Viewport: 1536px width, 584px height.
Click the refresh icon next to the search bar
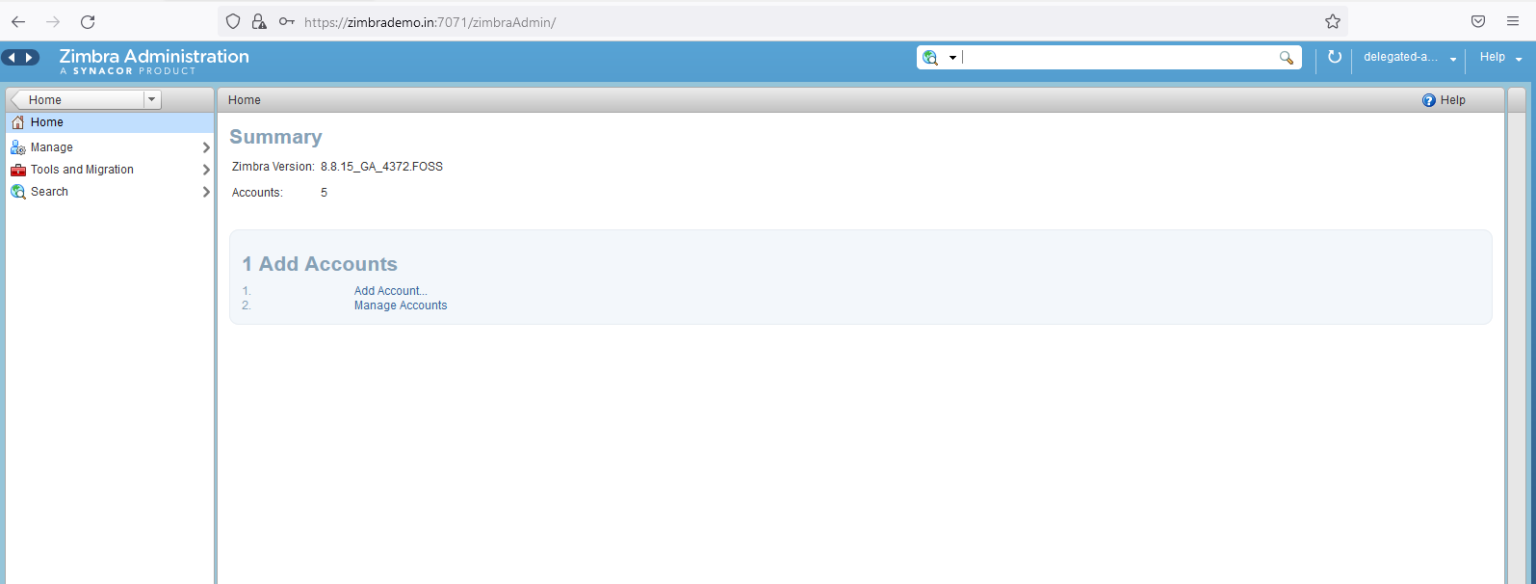pyautogui.click(x=1335, y=57)
